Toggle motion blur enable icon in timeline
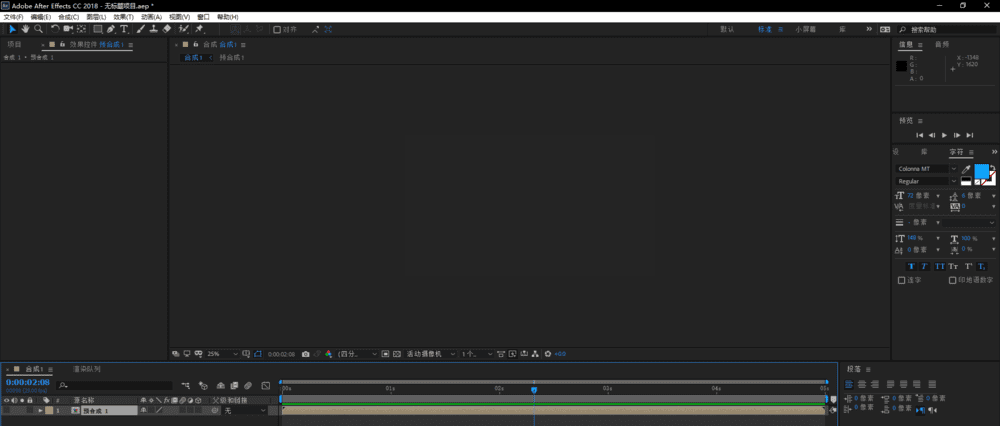The width and height of the screenshot is (1000, 426). [248, 386]
